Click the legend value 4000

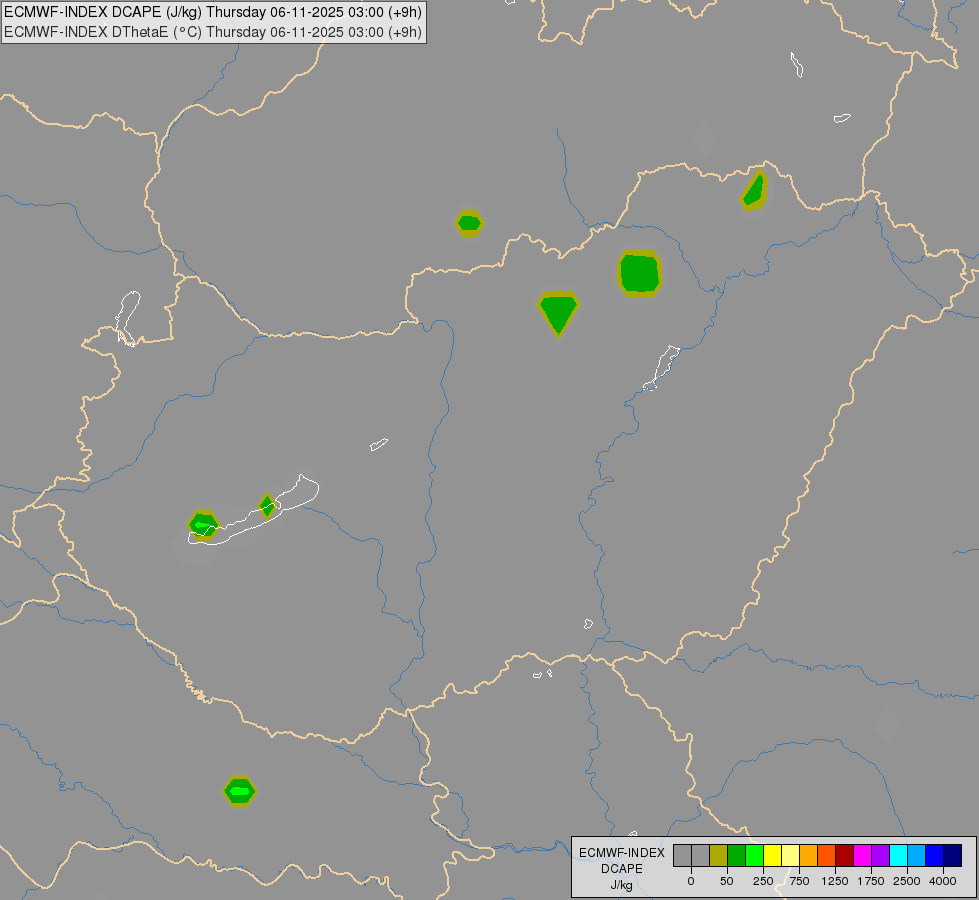pos(943,881)
